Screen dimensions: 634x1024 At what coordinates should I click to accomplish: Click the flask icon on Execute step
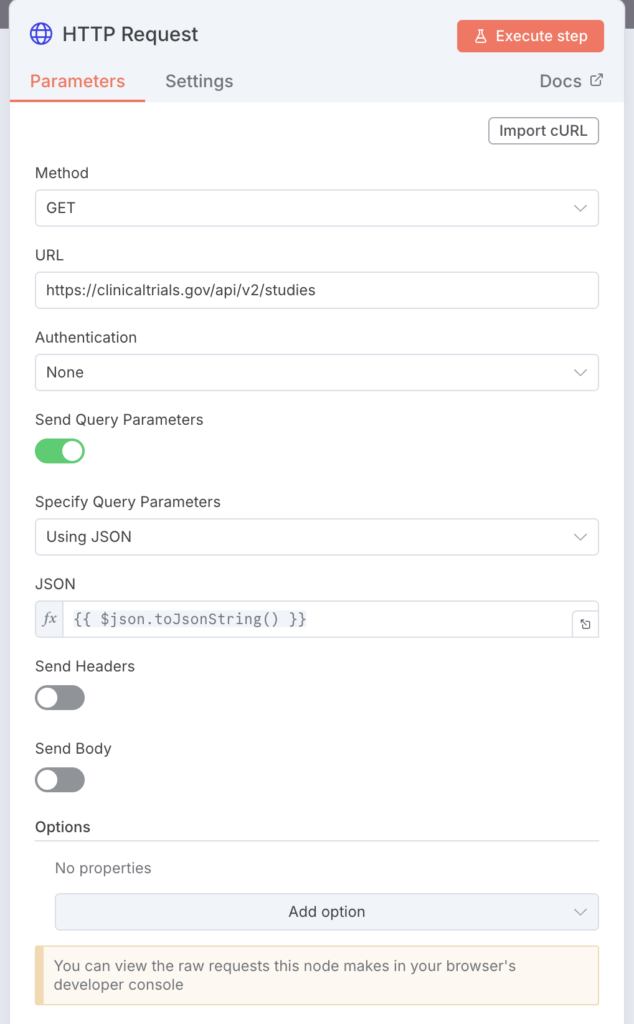point(480,36)
